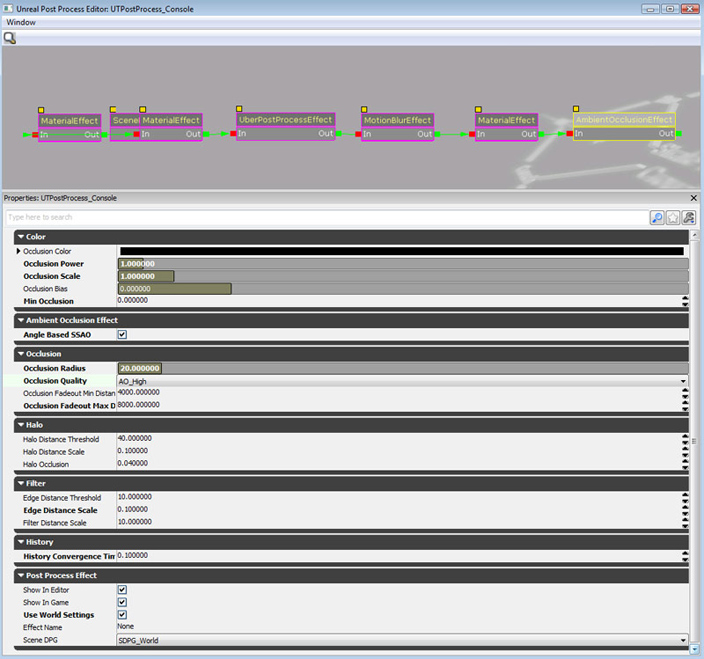
Task: Click the Halo Occlusion value field
Action: click(399, 463)
